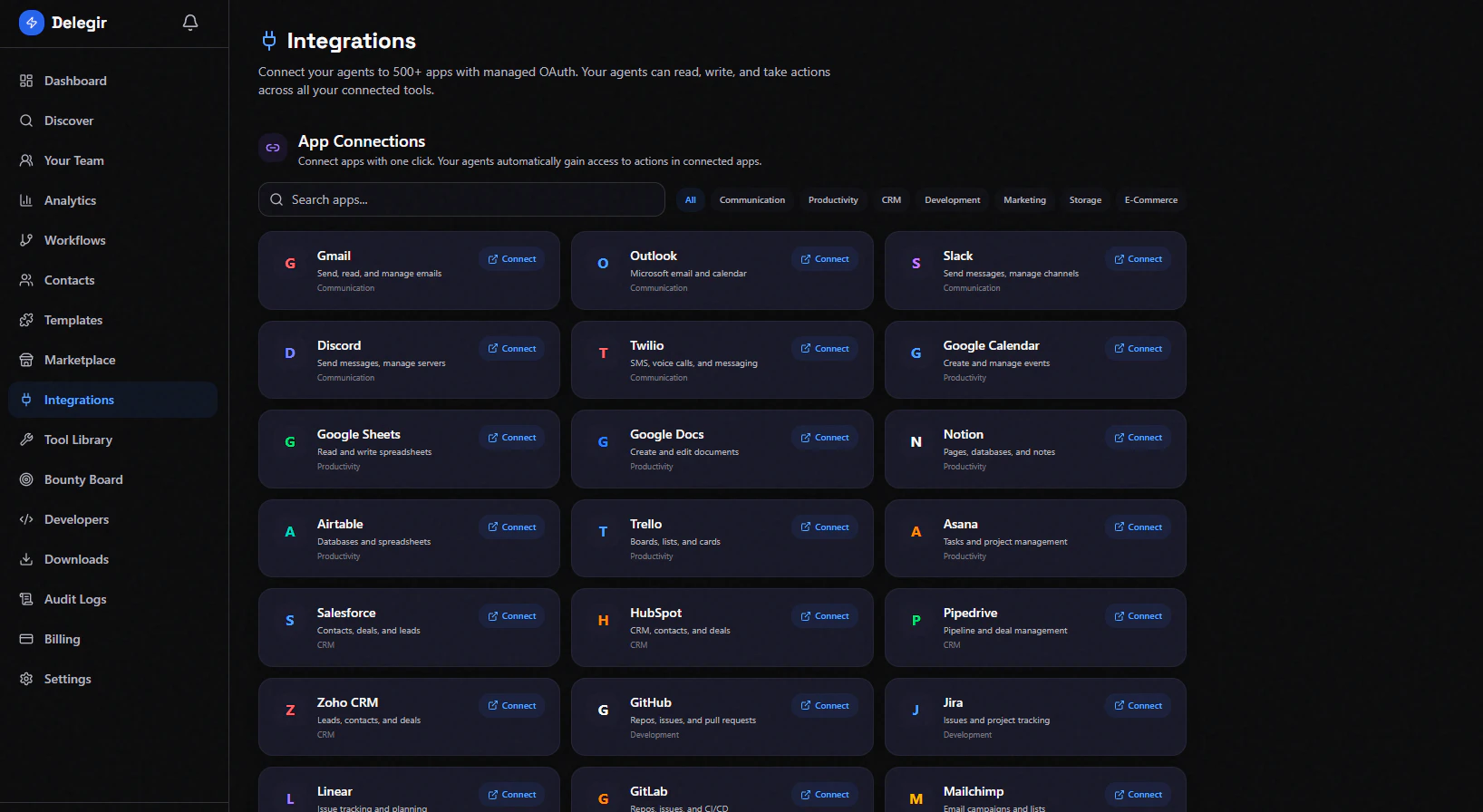This screenshot has width=1483, height=812.
Task: Open the Marketplace page label
Action: (x=80, y=360)
